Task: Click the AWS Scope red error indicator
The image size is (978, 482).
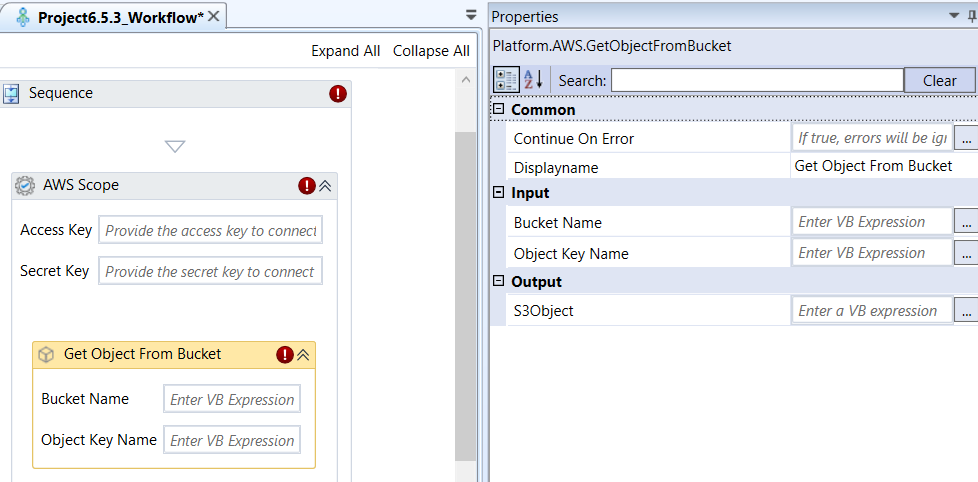Action: (307, 185)
